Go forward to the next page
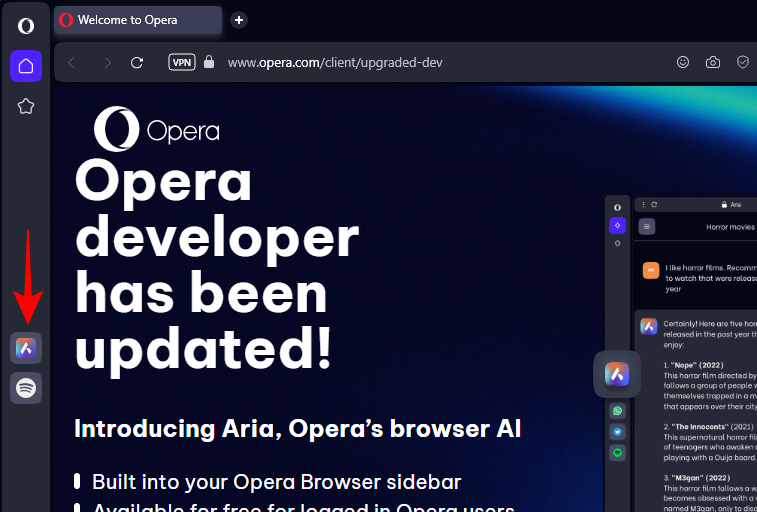 pyautogui.click(x=106, y=62)
